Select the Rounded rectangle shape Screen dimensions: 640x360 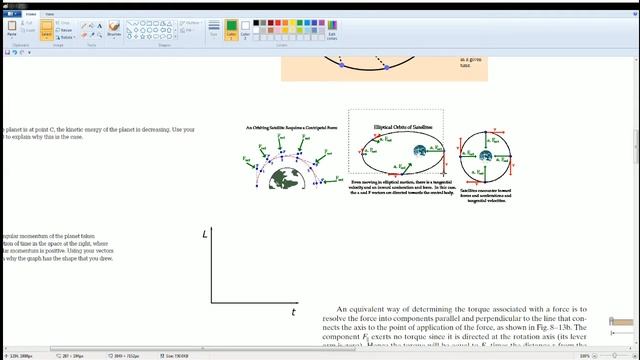[156, 23]
